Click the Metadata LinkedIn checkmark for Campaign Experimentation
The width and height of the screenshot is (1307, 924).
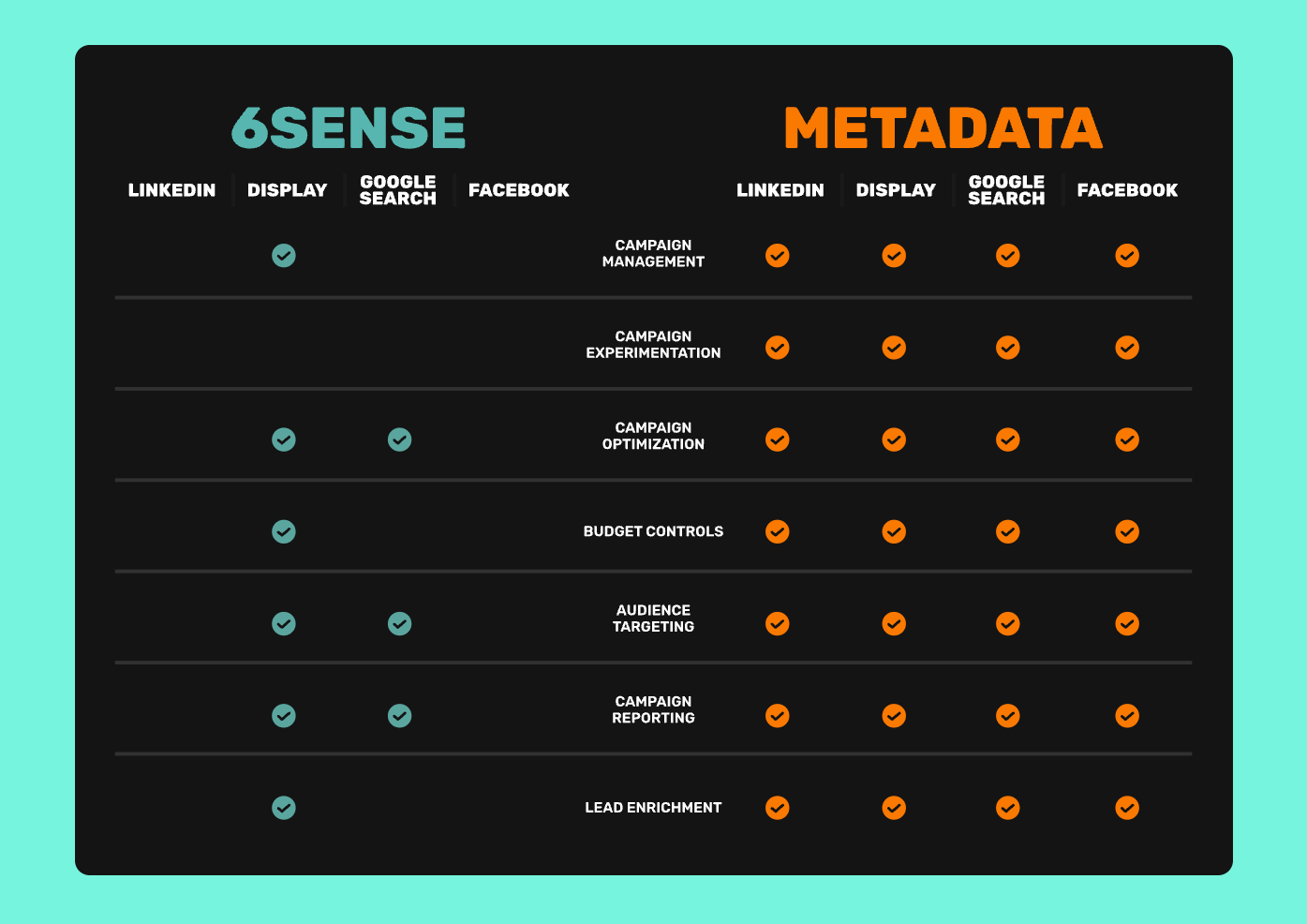pos(778,348)
